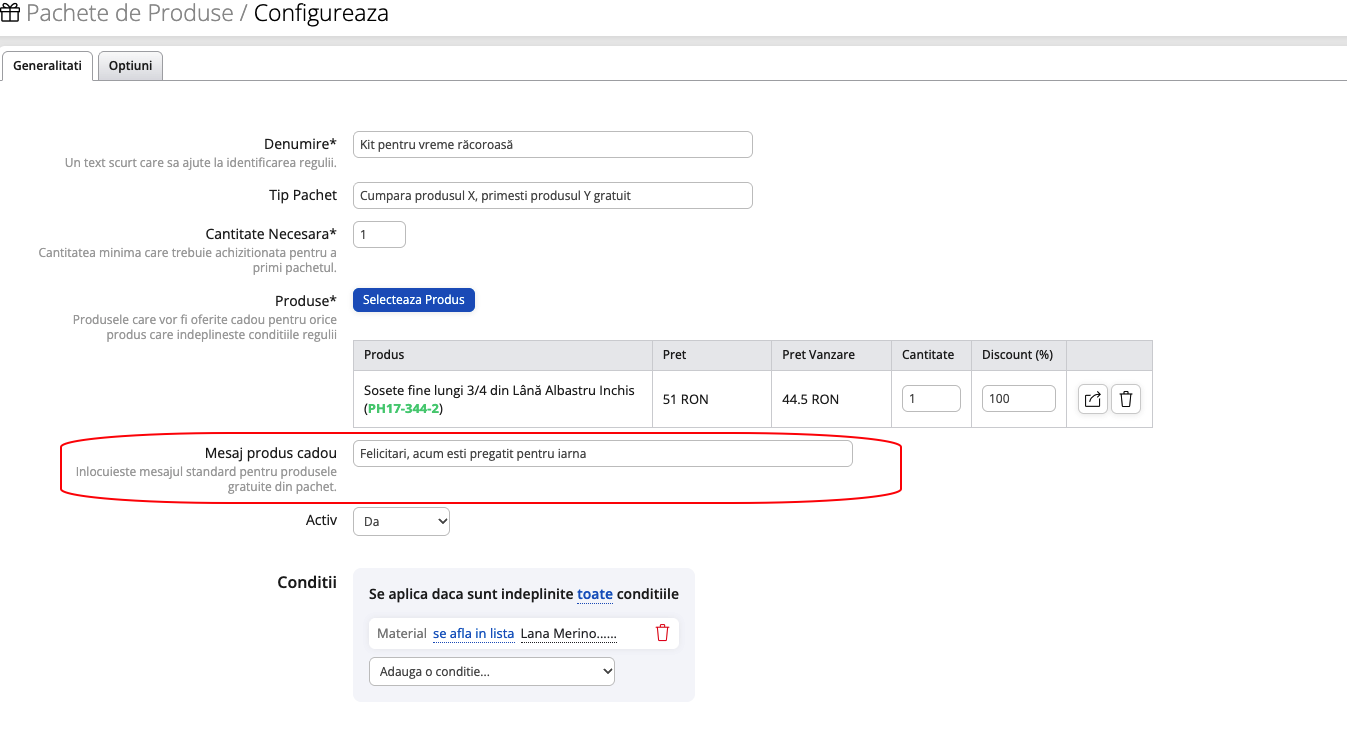Click the Selecteaza Produs button
The width and height of the screenshot is (1347, 746).
tap(414, 300)
